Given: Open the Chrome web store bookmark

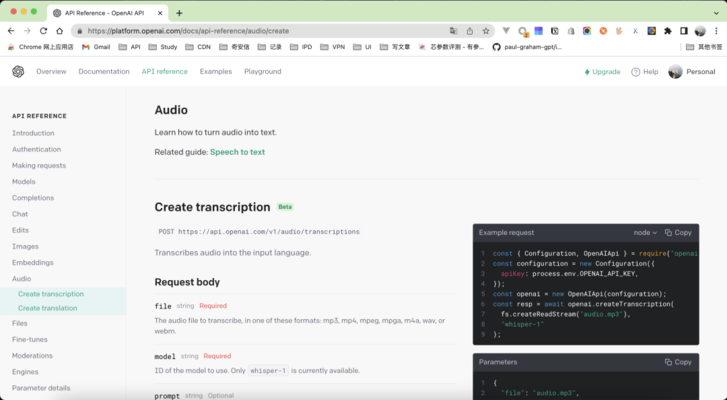Looking at the screenshot, I should click(x=40, y=47).
